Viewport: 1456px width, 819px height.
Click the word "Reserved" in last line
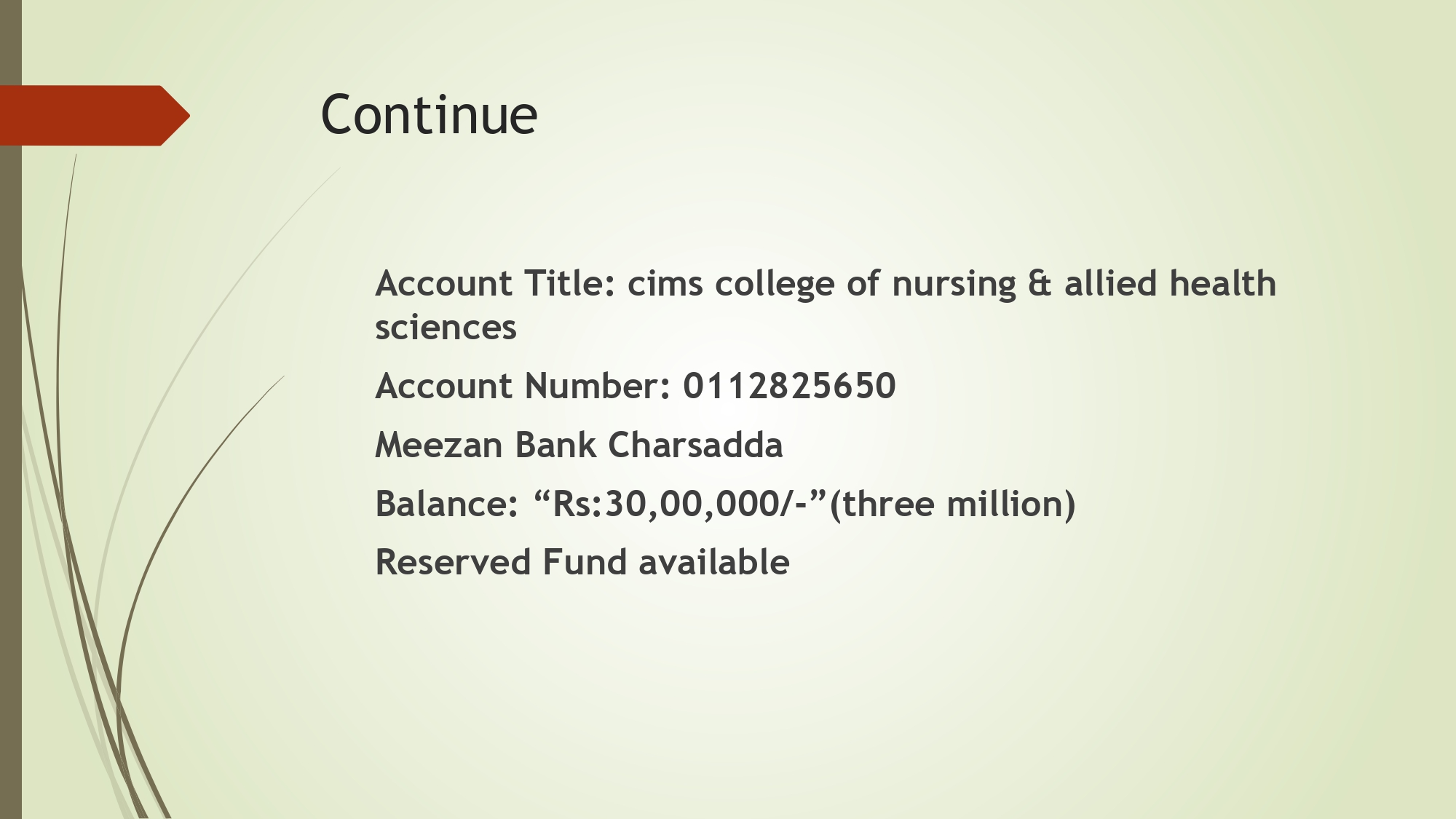point(453,562)
